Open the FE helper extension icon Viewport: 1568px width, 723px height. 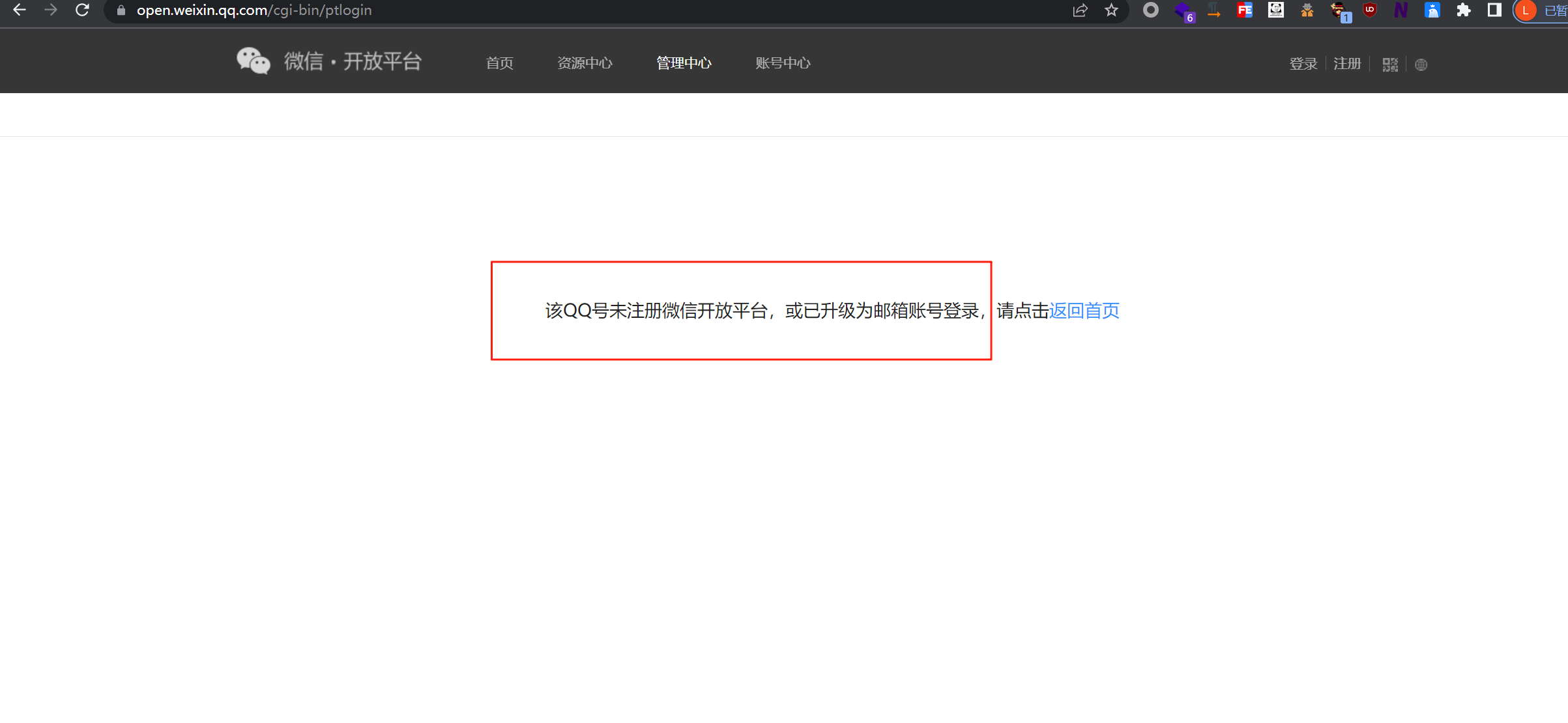pyautogui.click(x=1244, y=10)
